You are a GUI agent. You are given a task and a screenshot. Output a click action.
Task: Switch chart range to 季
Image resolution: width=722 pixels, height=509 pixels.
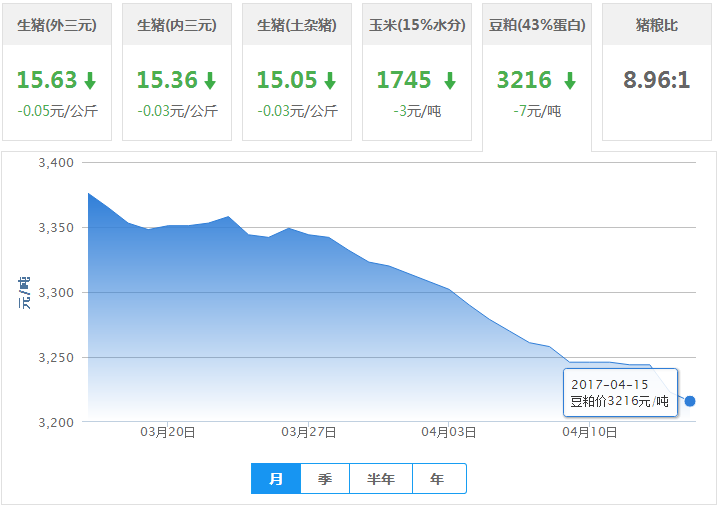click(325, 479)
